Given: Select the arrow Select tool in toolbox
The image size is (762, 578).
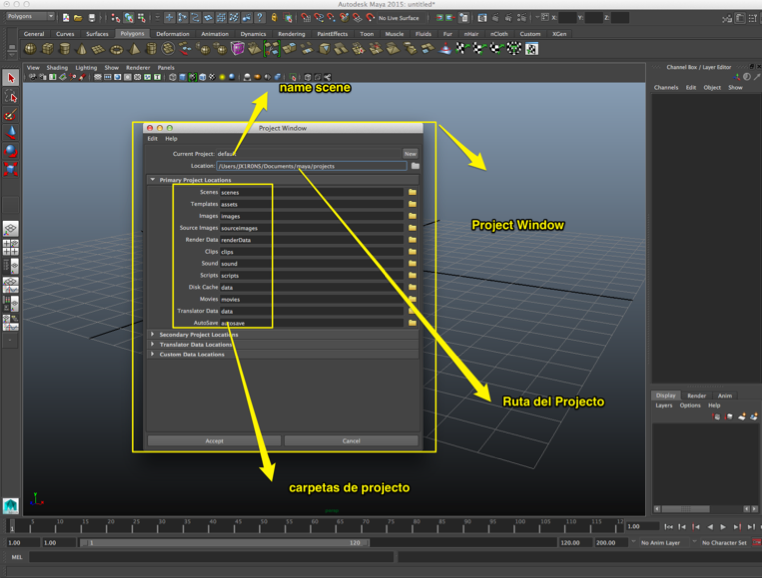Looking at the screenshot, I should coord(11,79).
